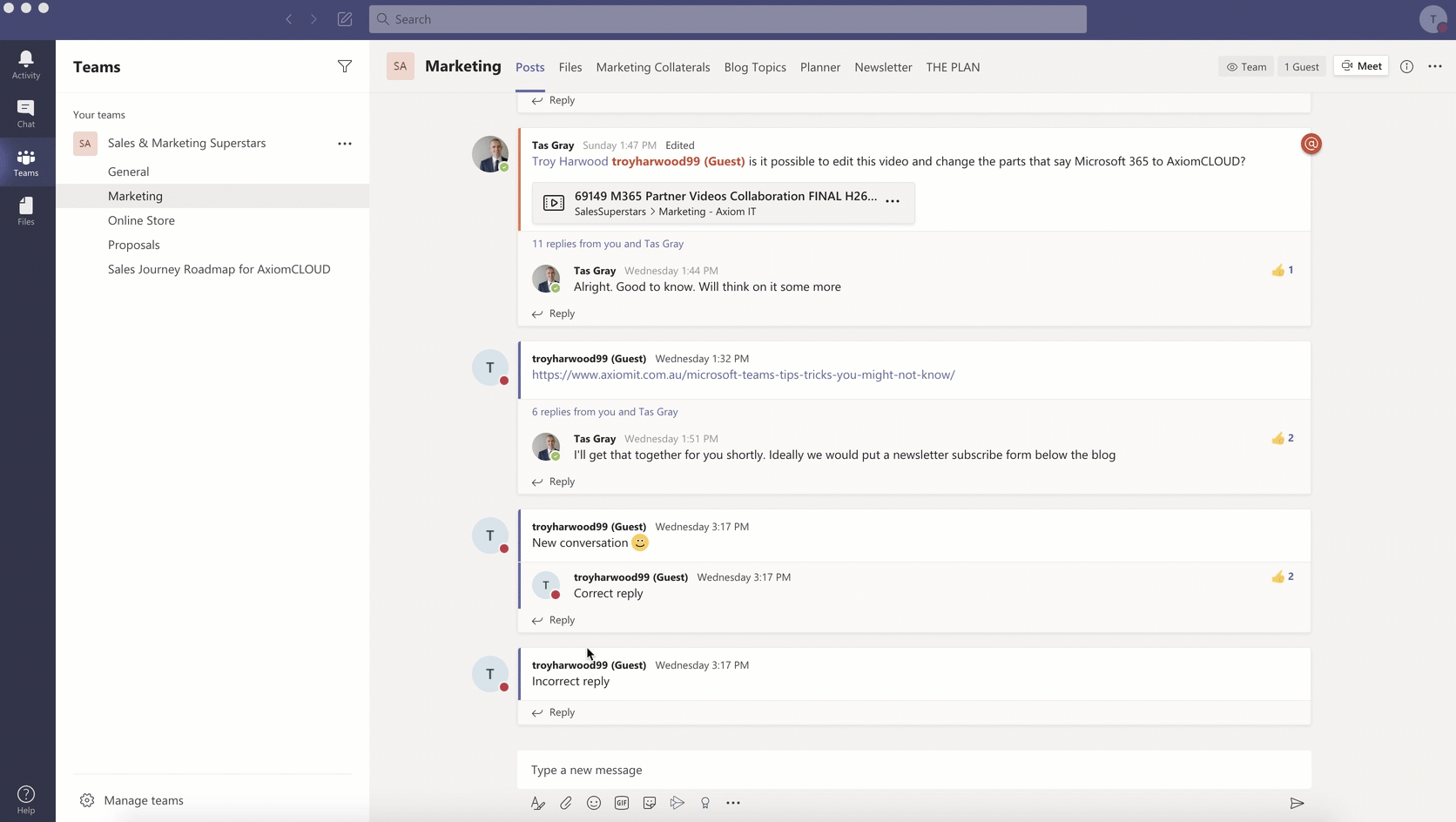The width and height of the screenshot is (1456, 822).
Task: Open more options on Tas Gray's video attachment
Action: pos(893,201)
